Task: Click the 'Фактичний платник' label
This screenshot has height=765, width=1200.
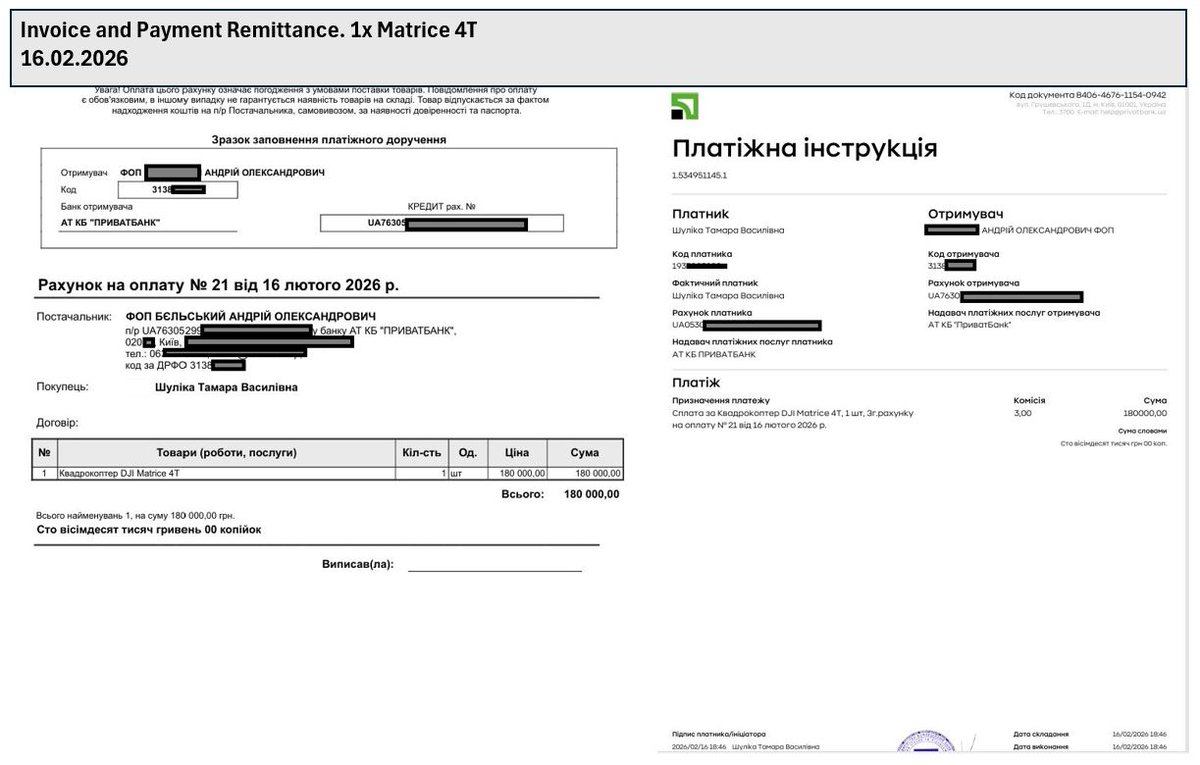Action: pyautogui.click(x=715, y=283)
